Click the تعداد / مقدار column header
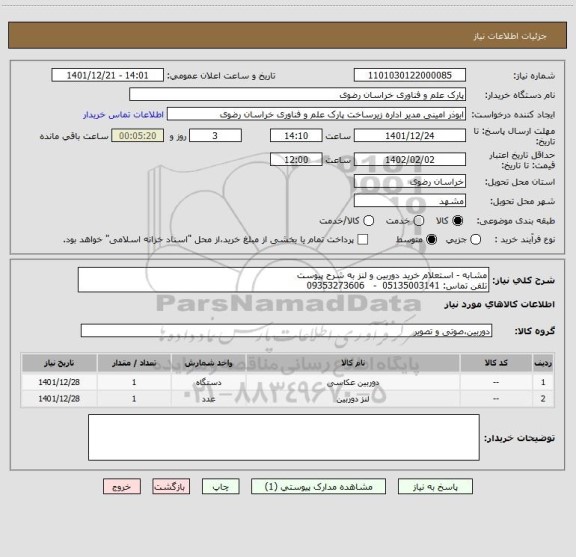The image size is (576, 557). [x=134, y=363]
